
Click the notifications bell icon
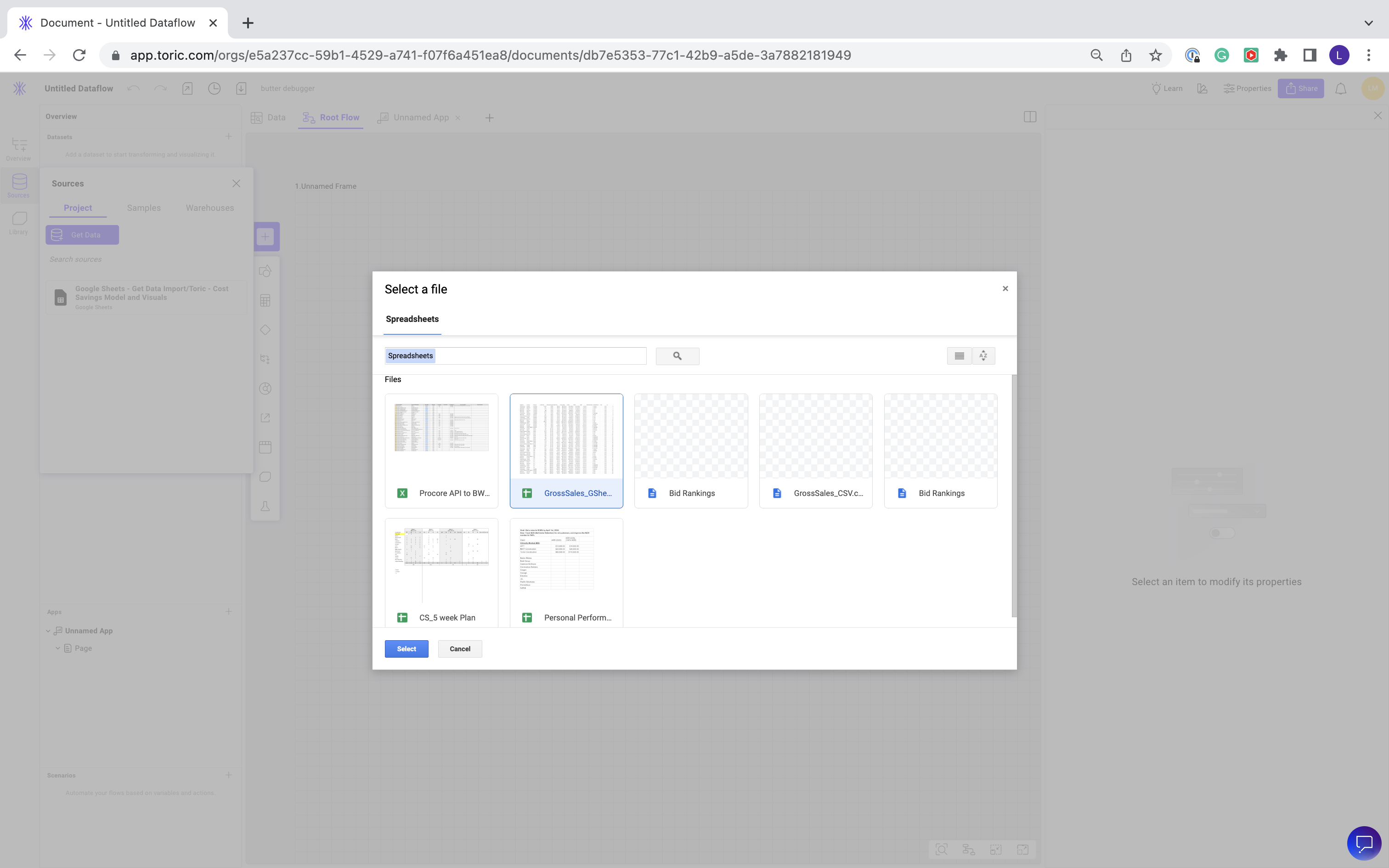coord(1340,88)
